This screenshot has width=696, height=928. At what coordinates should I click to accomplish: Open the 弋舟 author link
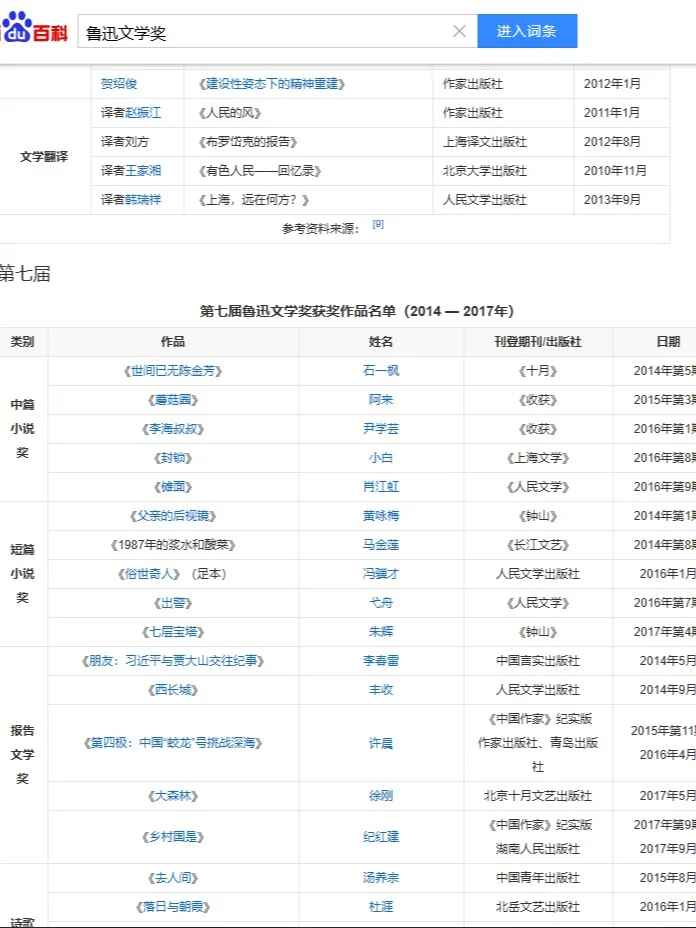pyautogui.click(x=381, y=603)
